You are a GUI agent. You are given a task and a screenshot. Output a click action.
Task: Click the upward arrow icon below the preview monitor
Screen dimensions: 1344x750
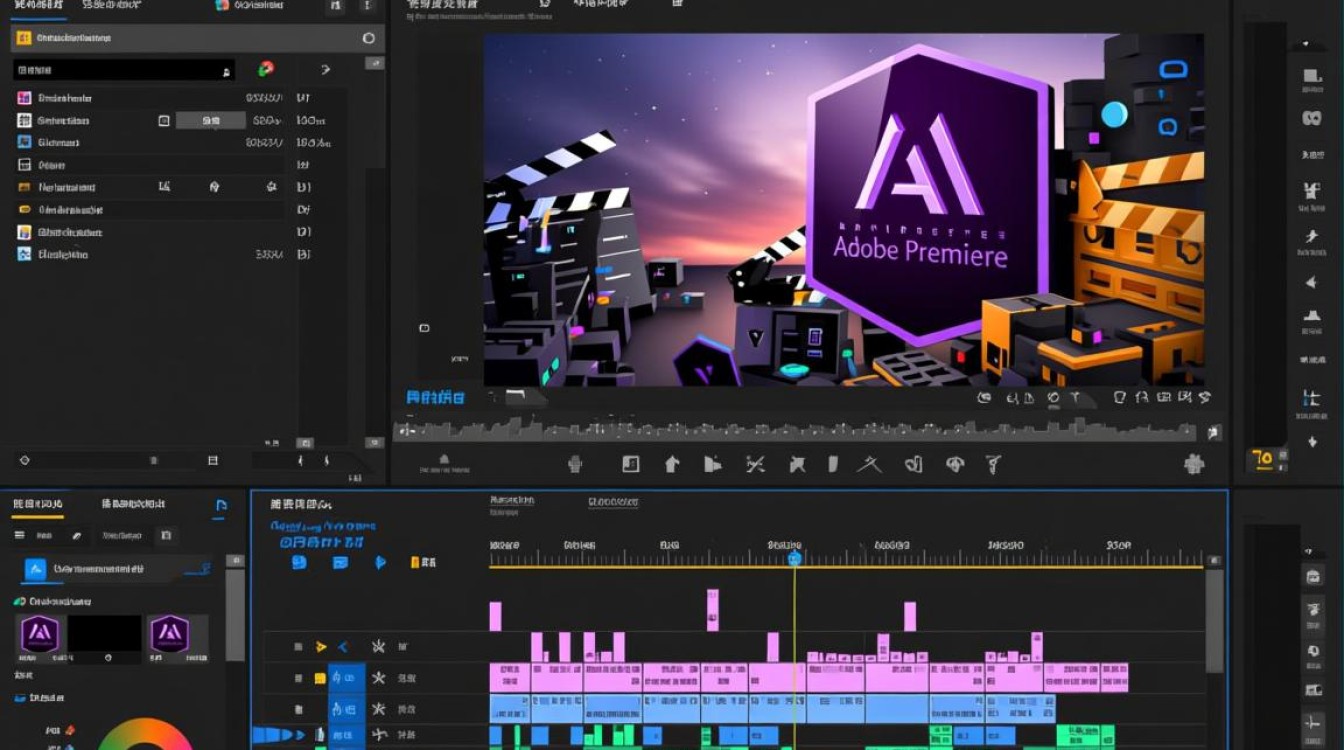pos(672,464)
